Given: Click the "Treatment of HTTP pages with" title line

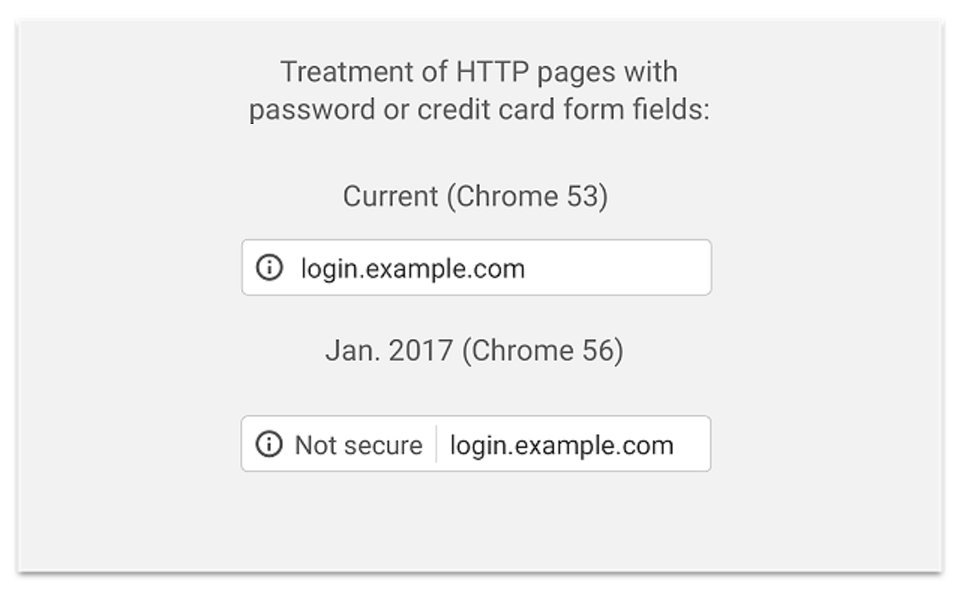Looking at the screenshot, I should tap(478, 72).
